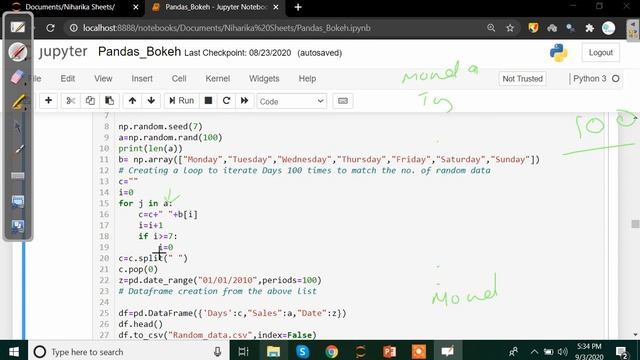Viewport: 640px width, 360px height.
Task: Open the Edit menu
Action: click(x=68, y=78)
